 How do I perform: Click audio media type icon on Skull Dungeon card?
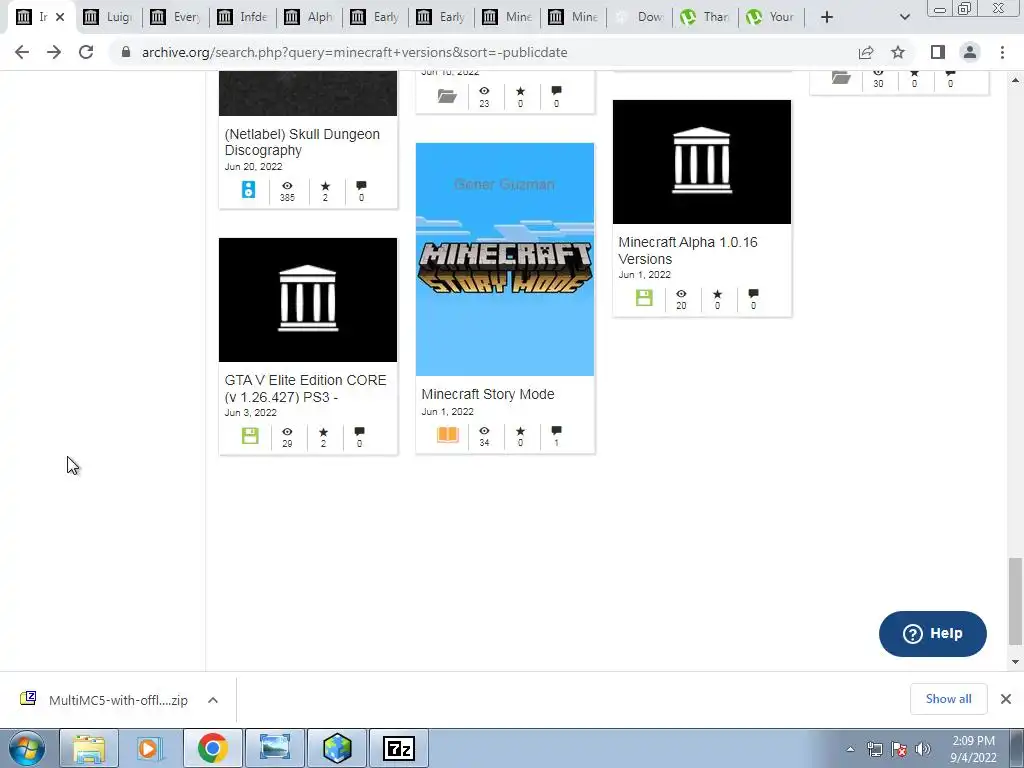248,189
